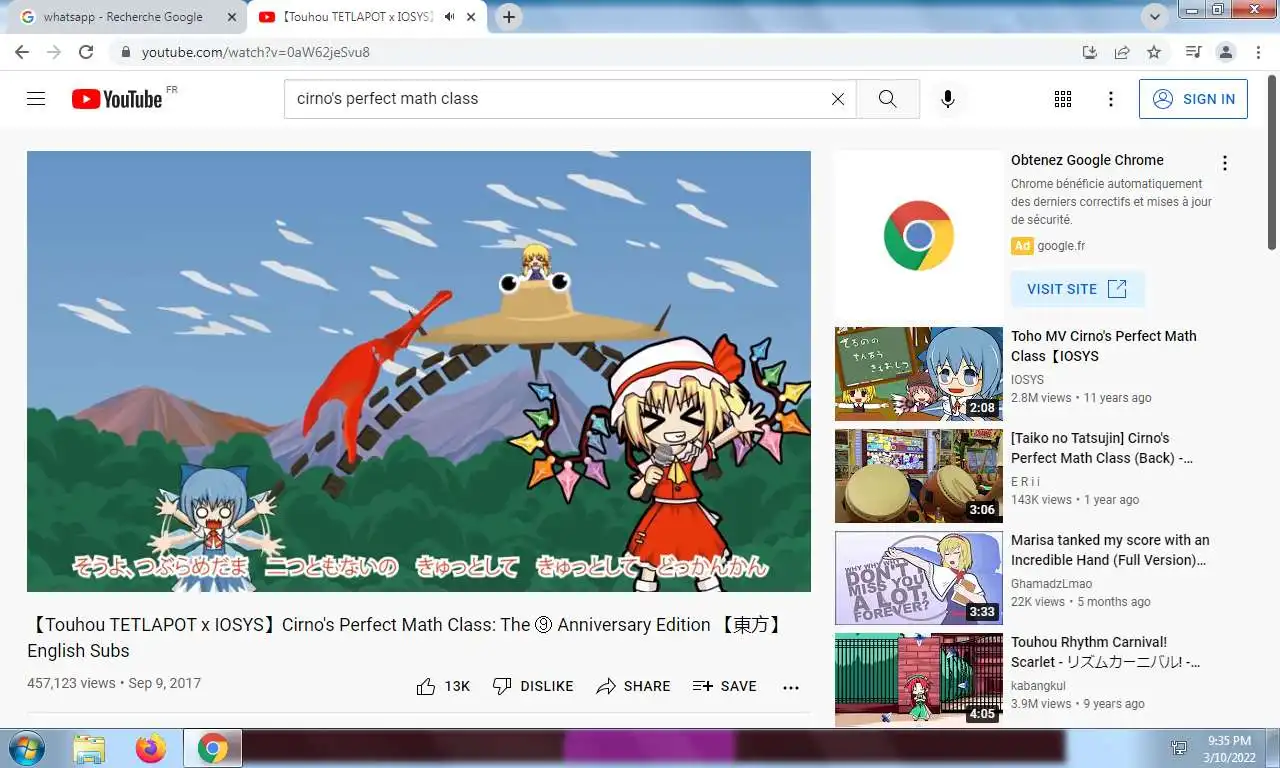Open the Taiko no Tatsujin video thumbnail

tap(918, 476)
